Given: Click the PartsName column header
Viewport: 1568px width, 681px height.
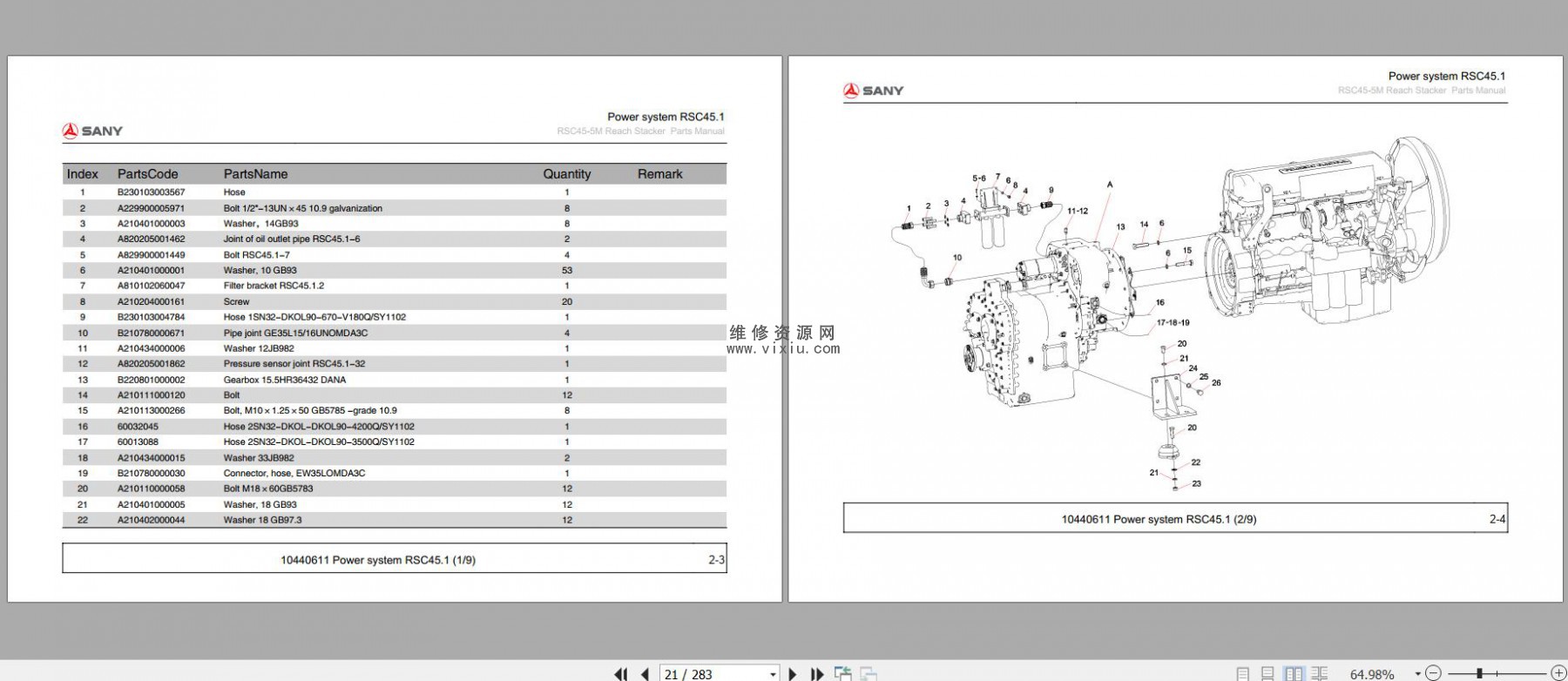Looking at the screenshot, I should [x=255, y=174].
